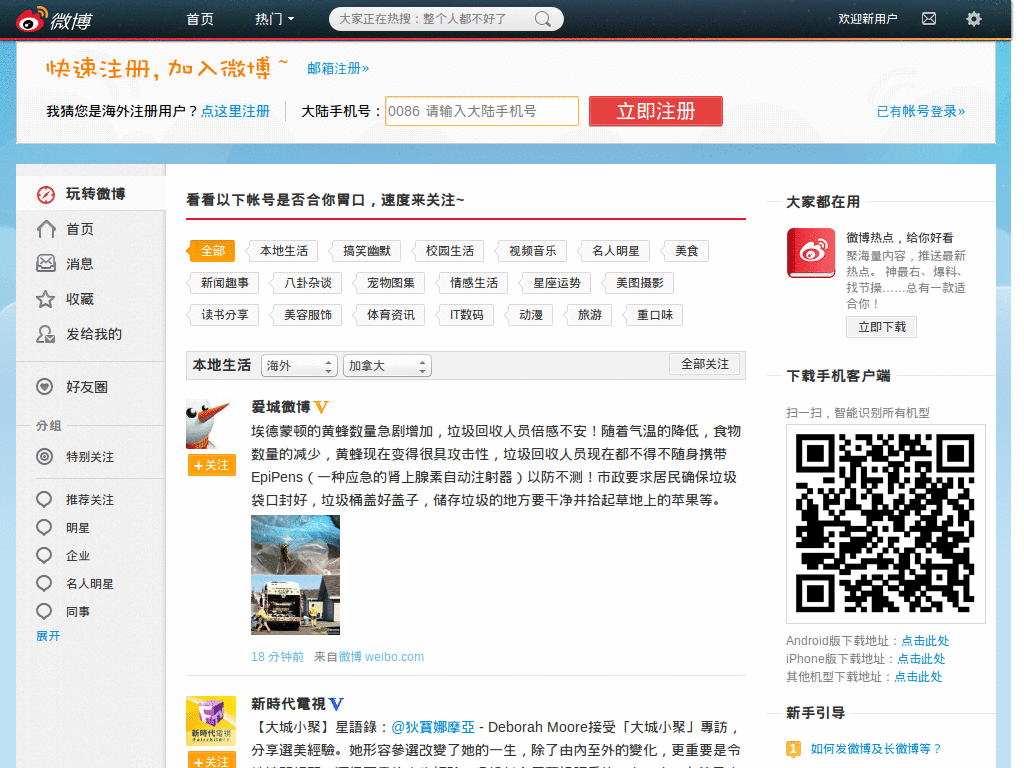Select the 八卦杂谈 category tag
Screen dimensions: 1024x768
(307, 283)
